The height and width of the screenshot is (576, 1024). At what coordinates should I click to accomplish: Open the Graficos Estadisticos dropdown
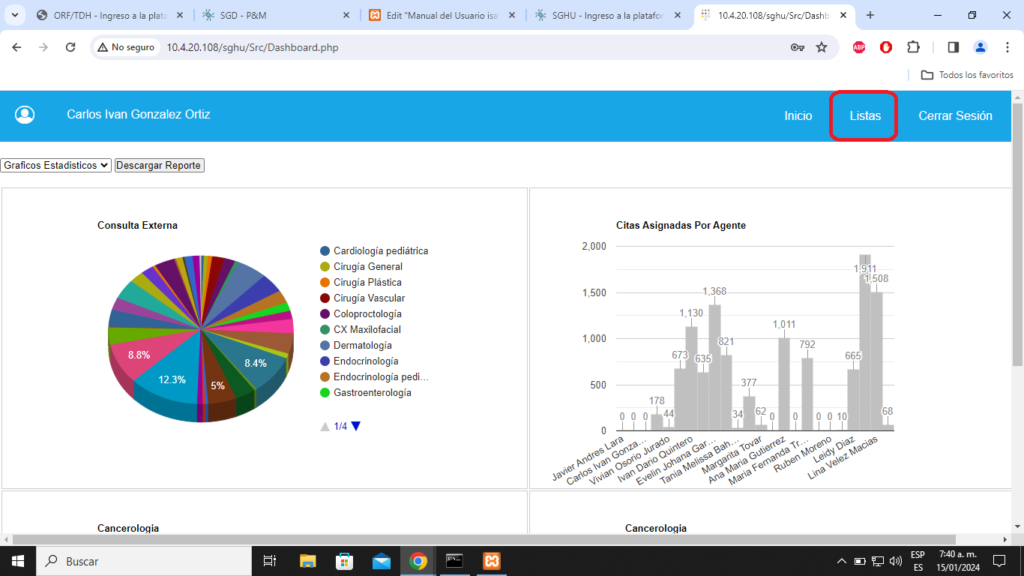click(56, 165)
